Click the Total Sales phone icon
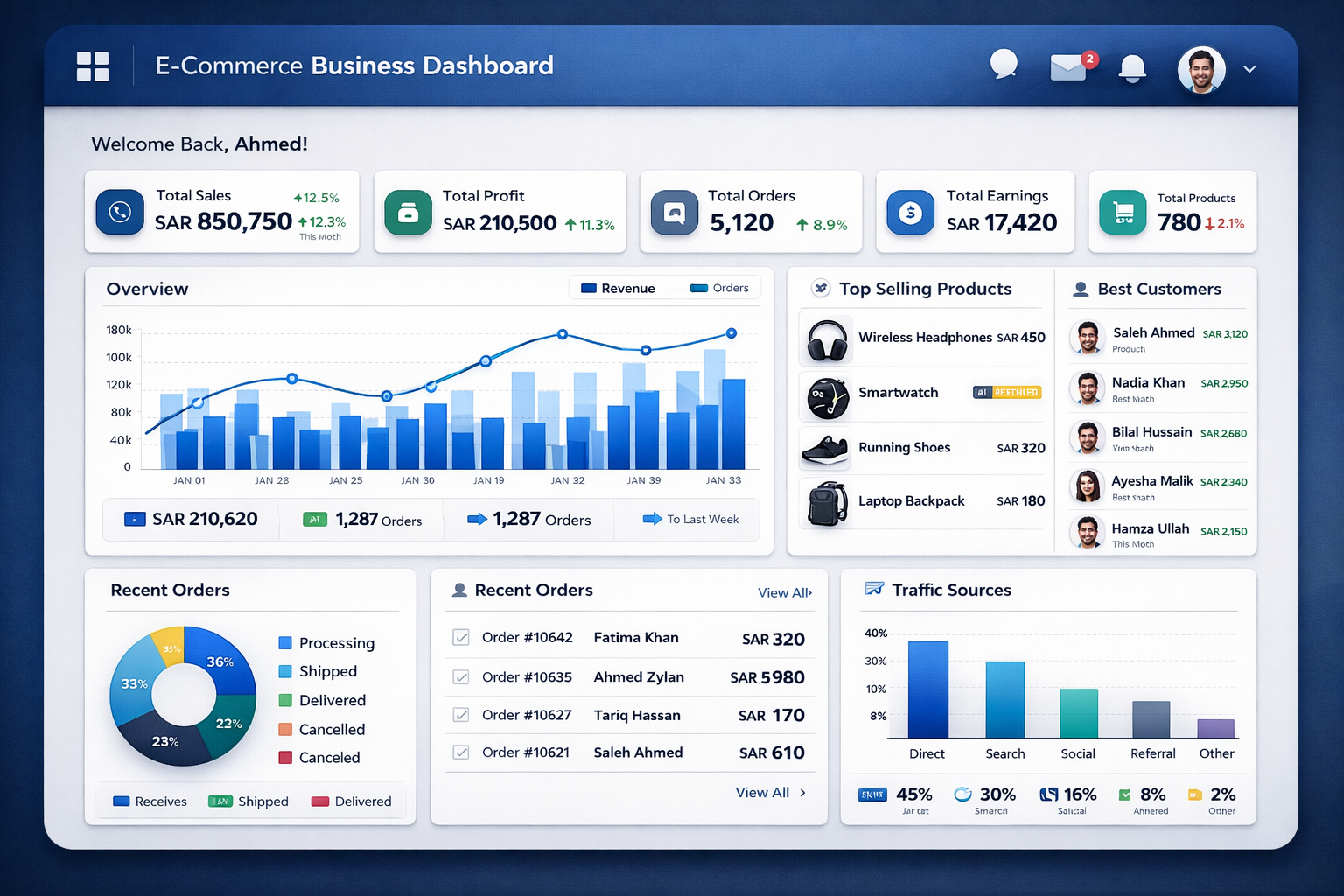Screen dimensions: 1344x896 click(x=120, y=212)
